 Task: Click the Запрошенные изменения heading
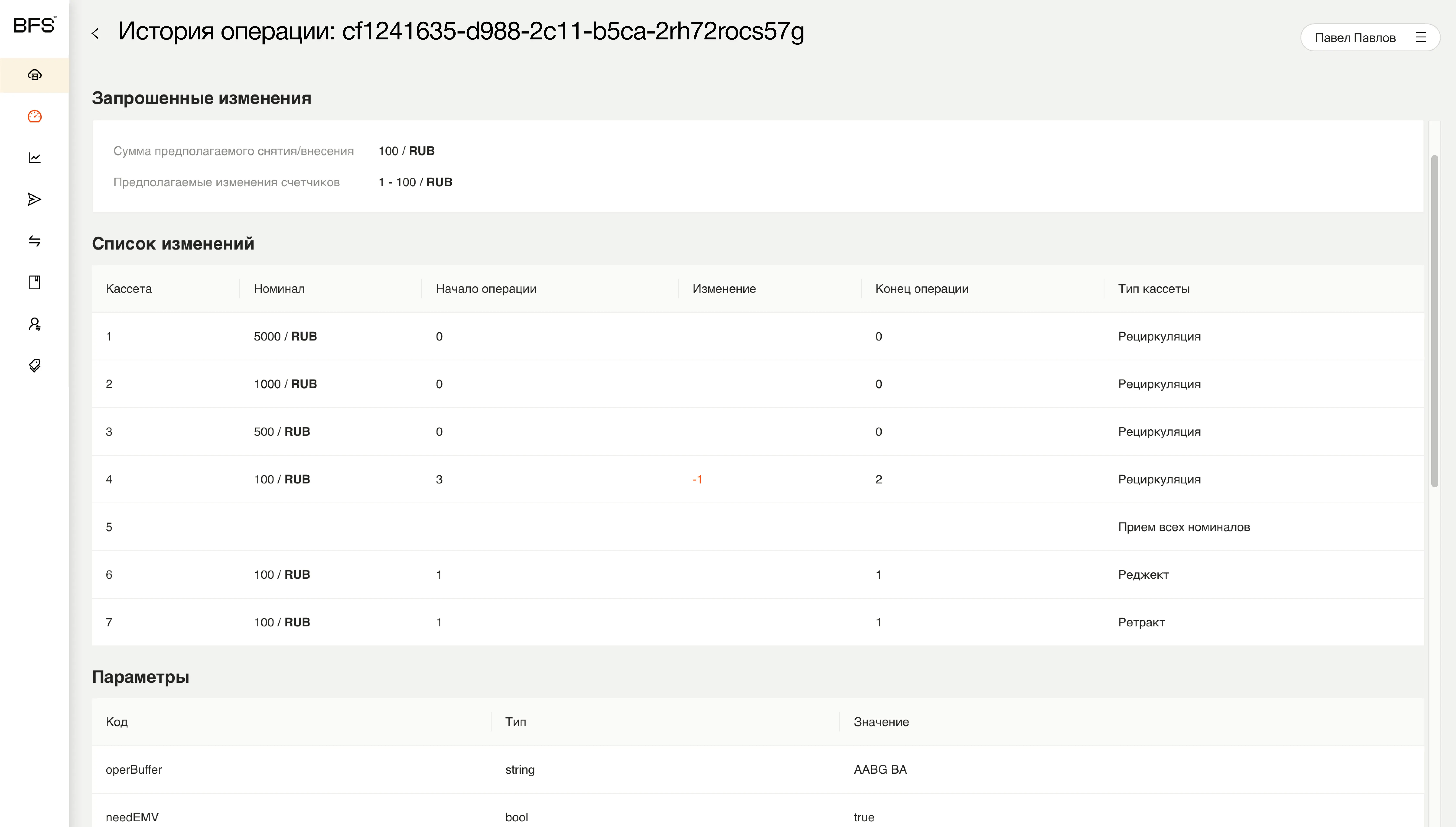click(x=202, y=98)
